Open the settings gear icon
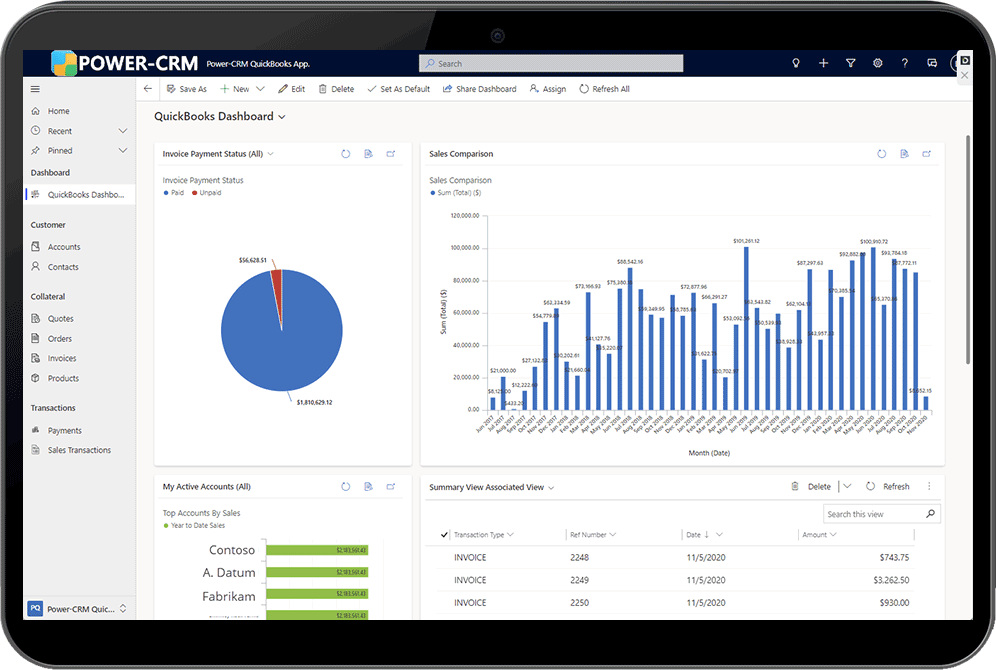The width and height of the screenshot is (996, 670). [x=878, y=63]
